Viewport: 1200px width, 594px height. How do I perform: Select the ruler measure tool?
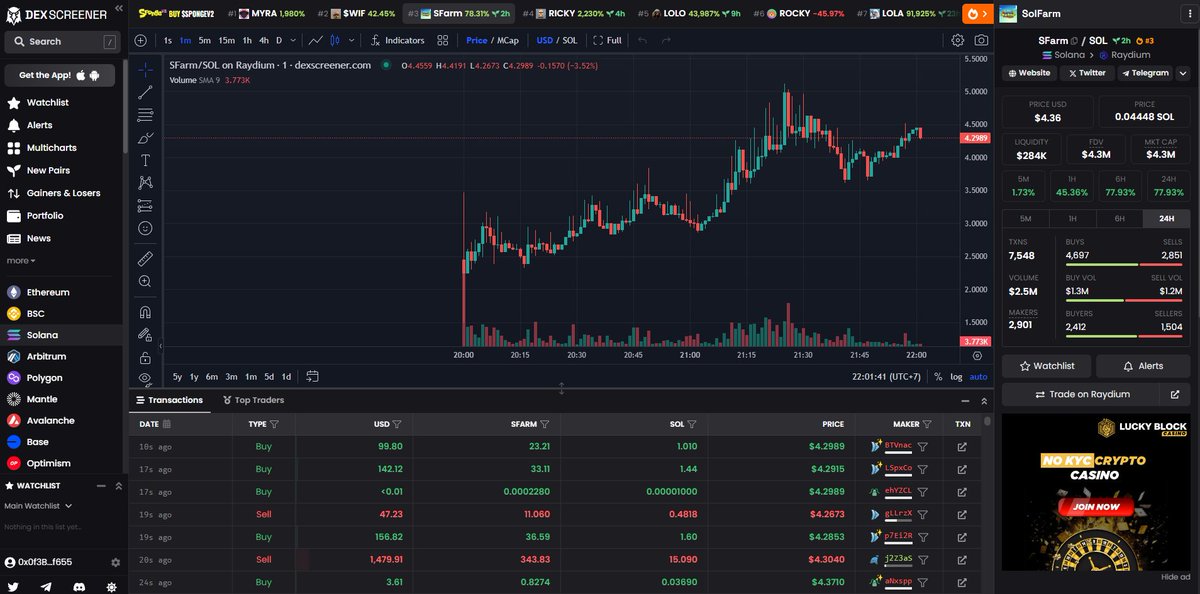point(146,259)
